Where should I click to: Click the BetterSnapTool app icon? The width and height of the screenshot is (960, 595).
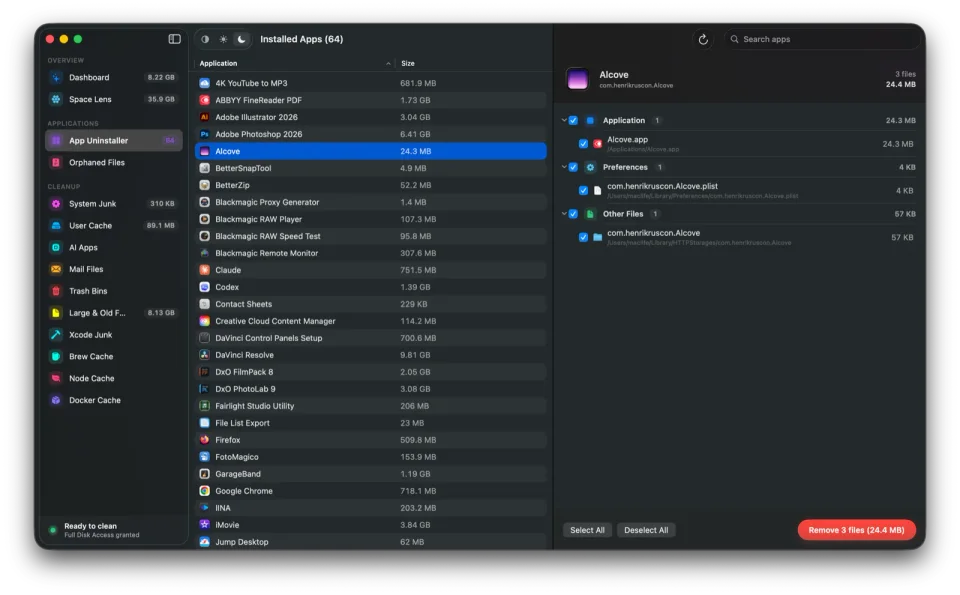[x=204, y=168]
